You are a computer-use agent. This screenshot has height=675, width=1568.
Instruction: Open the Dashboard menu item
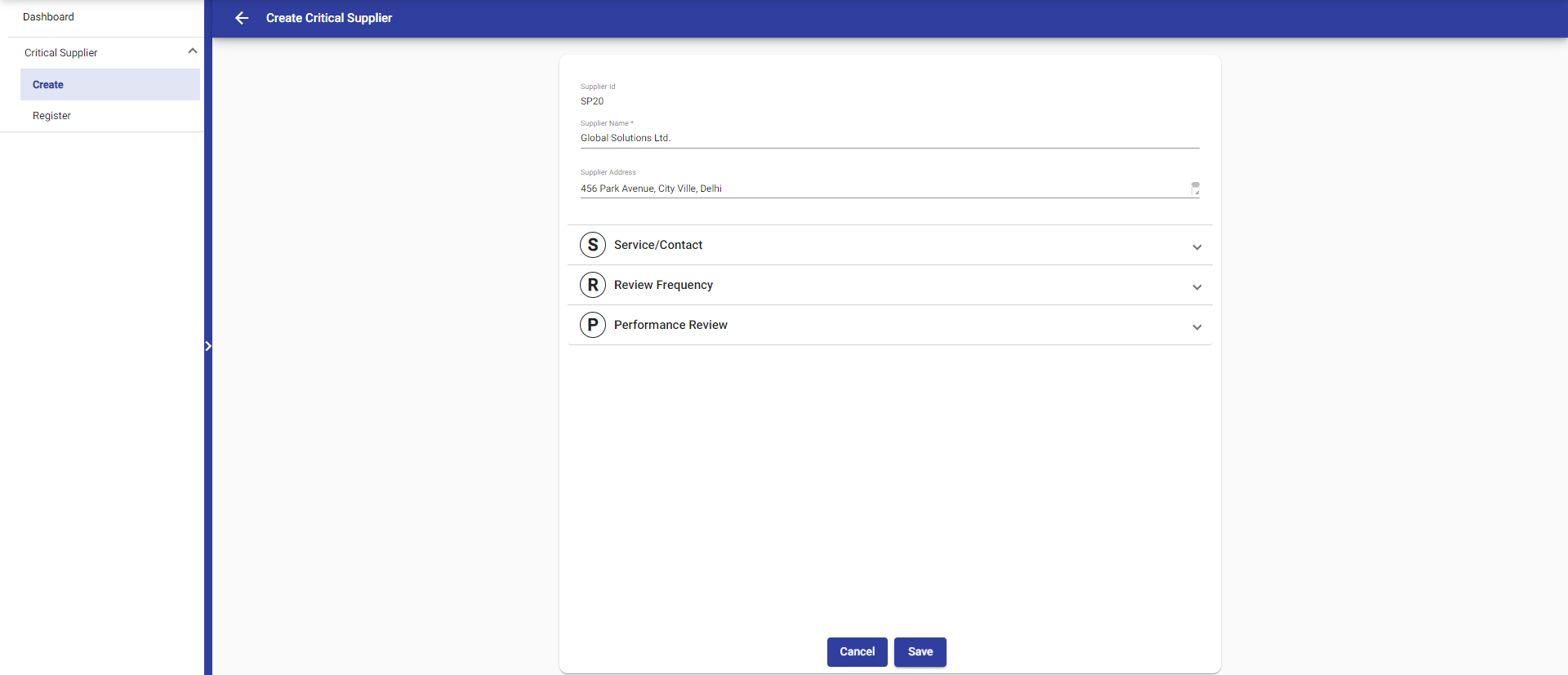click(48, 17)
